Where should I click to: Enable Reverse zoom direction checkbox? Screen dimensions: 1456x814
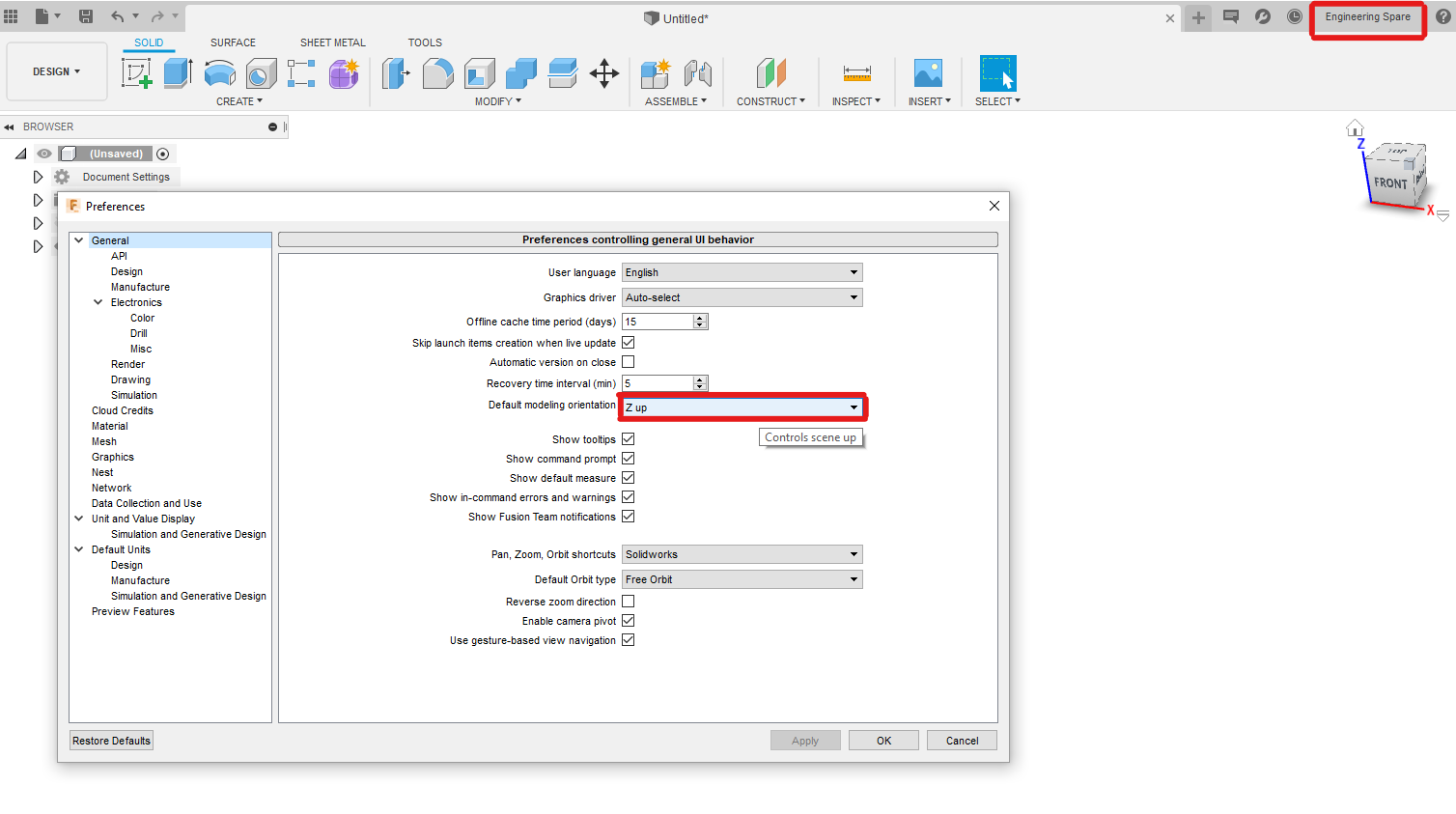[x=628, y=602]
